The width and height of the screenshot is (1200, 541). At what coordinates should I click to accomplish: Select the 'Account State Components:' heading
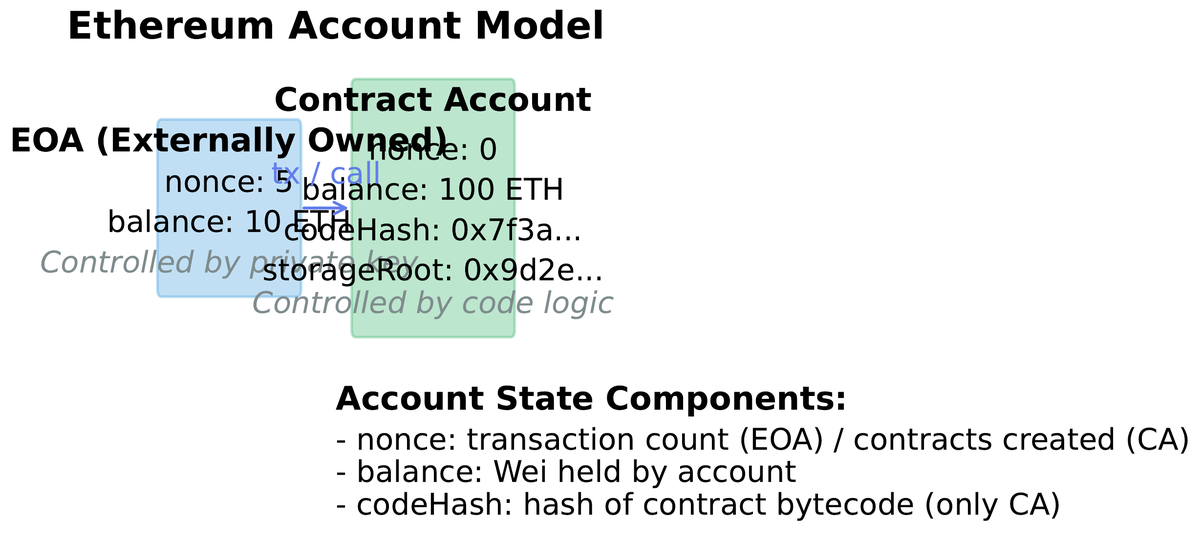click(591, 399)
